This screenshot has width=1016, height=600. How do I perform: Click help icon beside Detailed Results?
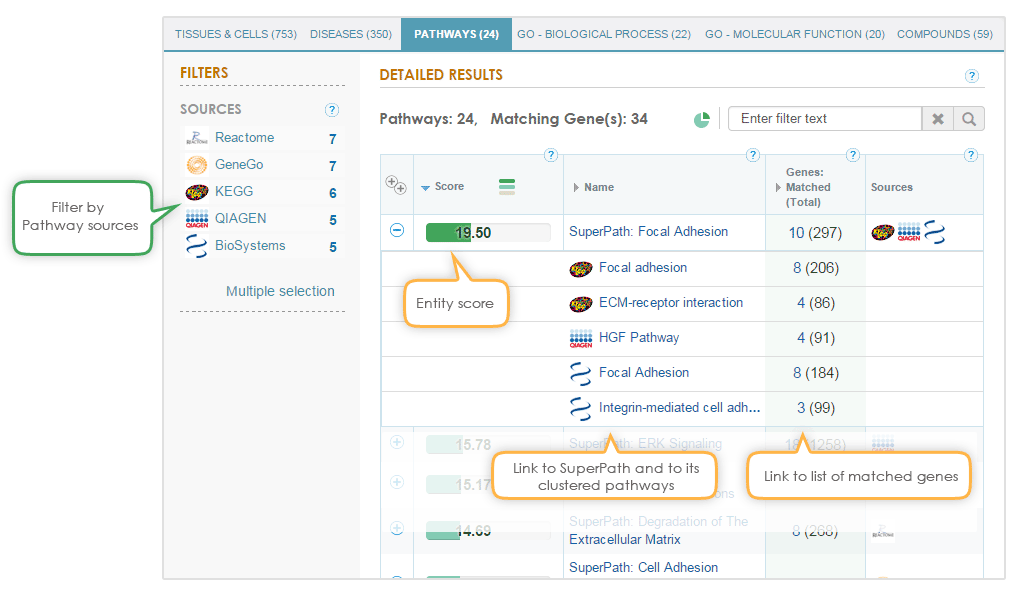(971, 76)
